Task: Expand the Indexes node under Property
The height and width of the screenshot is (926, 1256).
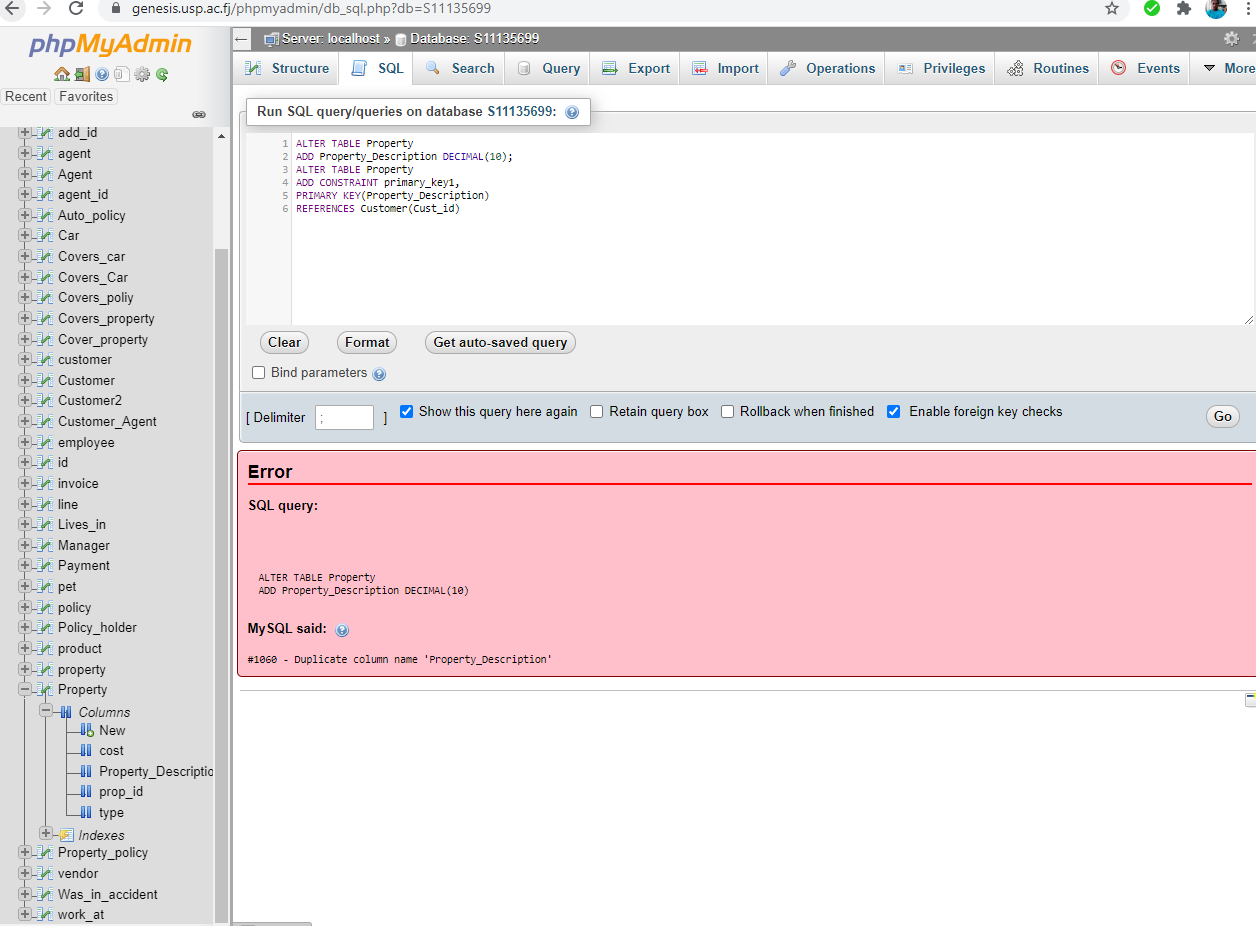Action: (46, 833)
